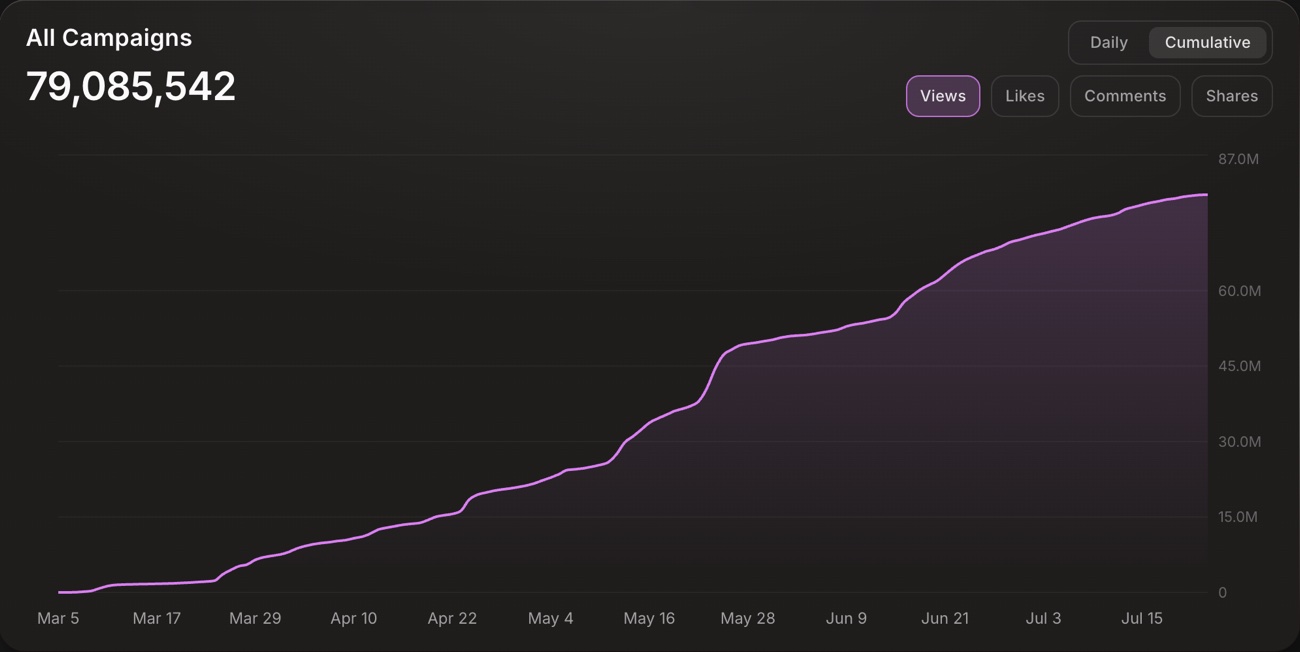Show the Comments metric
This screenshot has width=1300, height=652.
pyautogui.click(x=1125, y=96)
